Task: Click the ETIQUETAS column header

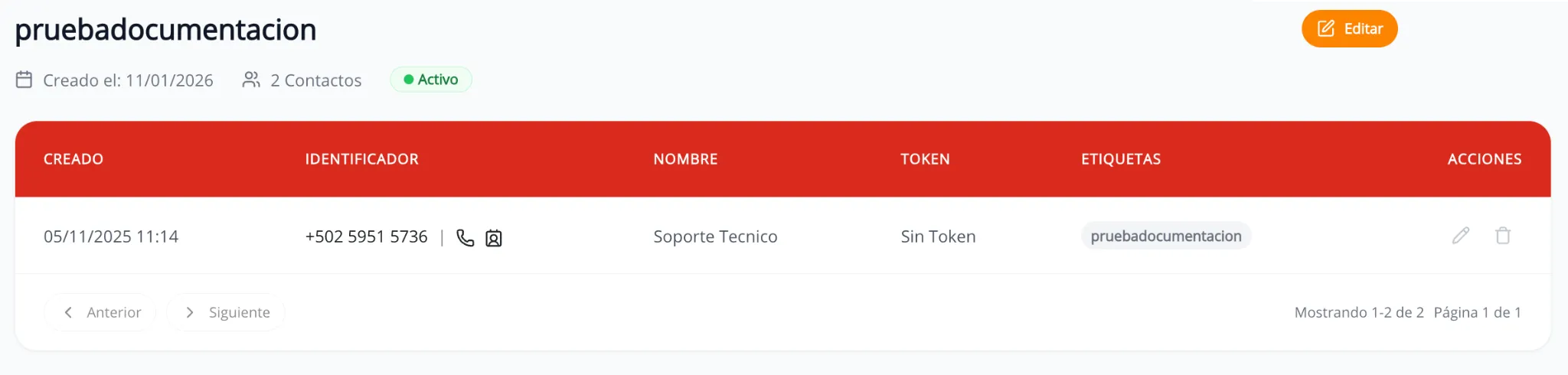Action: pos(1121,159)
